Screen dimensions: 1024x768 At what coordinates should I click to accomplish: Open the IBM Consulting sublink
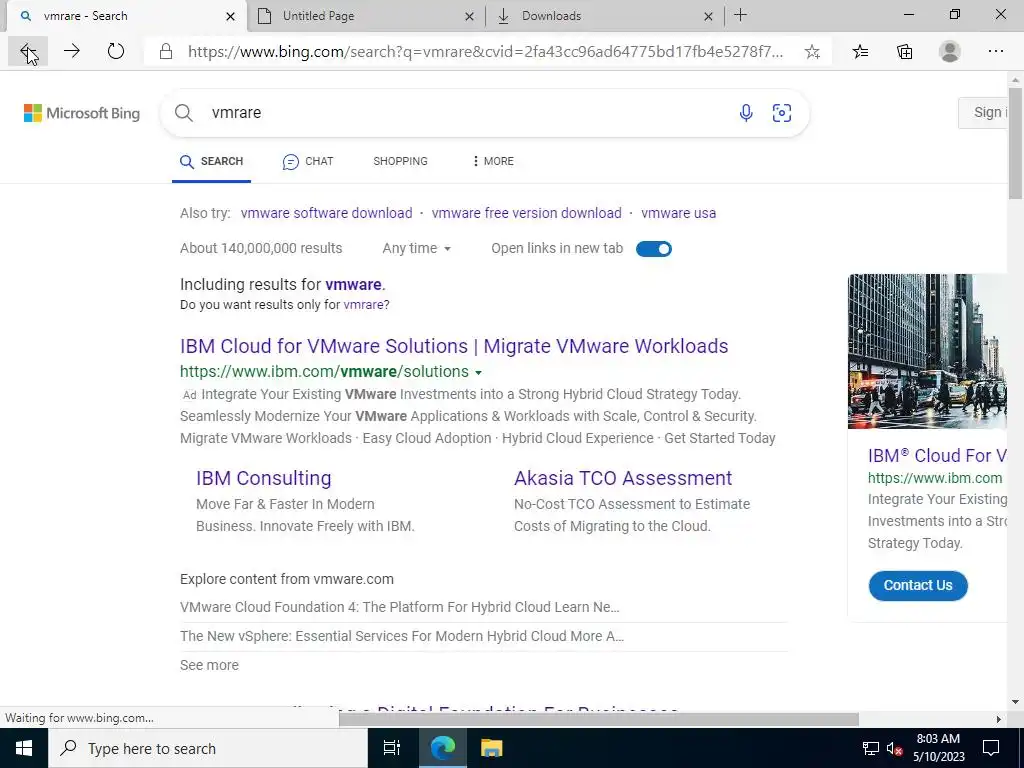click(264, 478)
